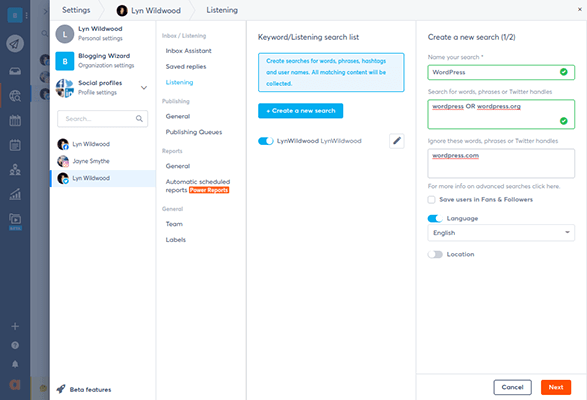Open Publishing Queues settings
This screenshot has height=400, width=587.
click(x=194, y=132)
